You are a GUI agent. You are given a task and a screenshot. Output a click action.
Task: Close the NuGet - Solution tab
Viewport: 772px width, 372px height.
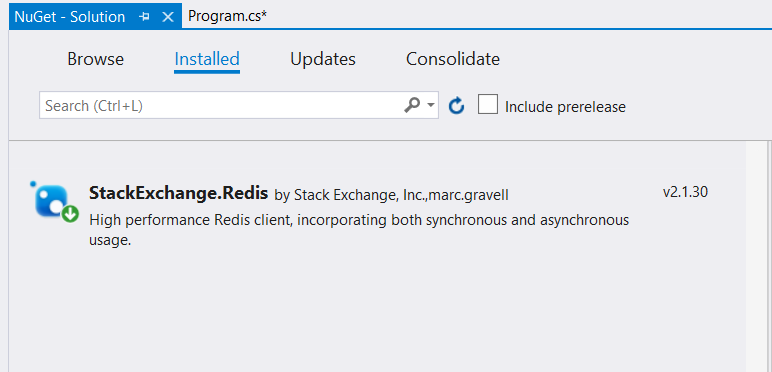coord(168,17)
